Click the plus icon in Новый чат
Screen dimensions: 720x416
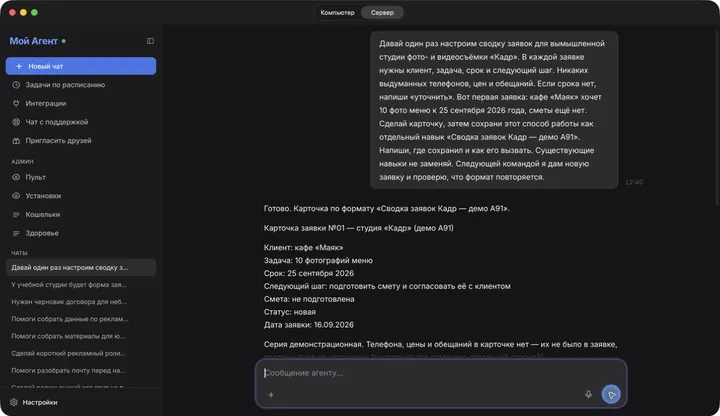point(19,66)
